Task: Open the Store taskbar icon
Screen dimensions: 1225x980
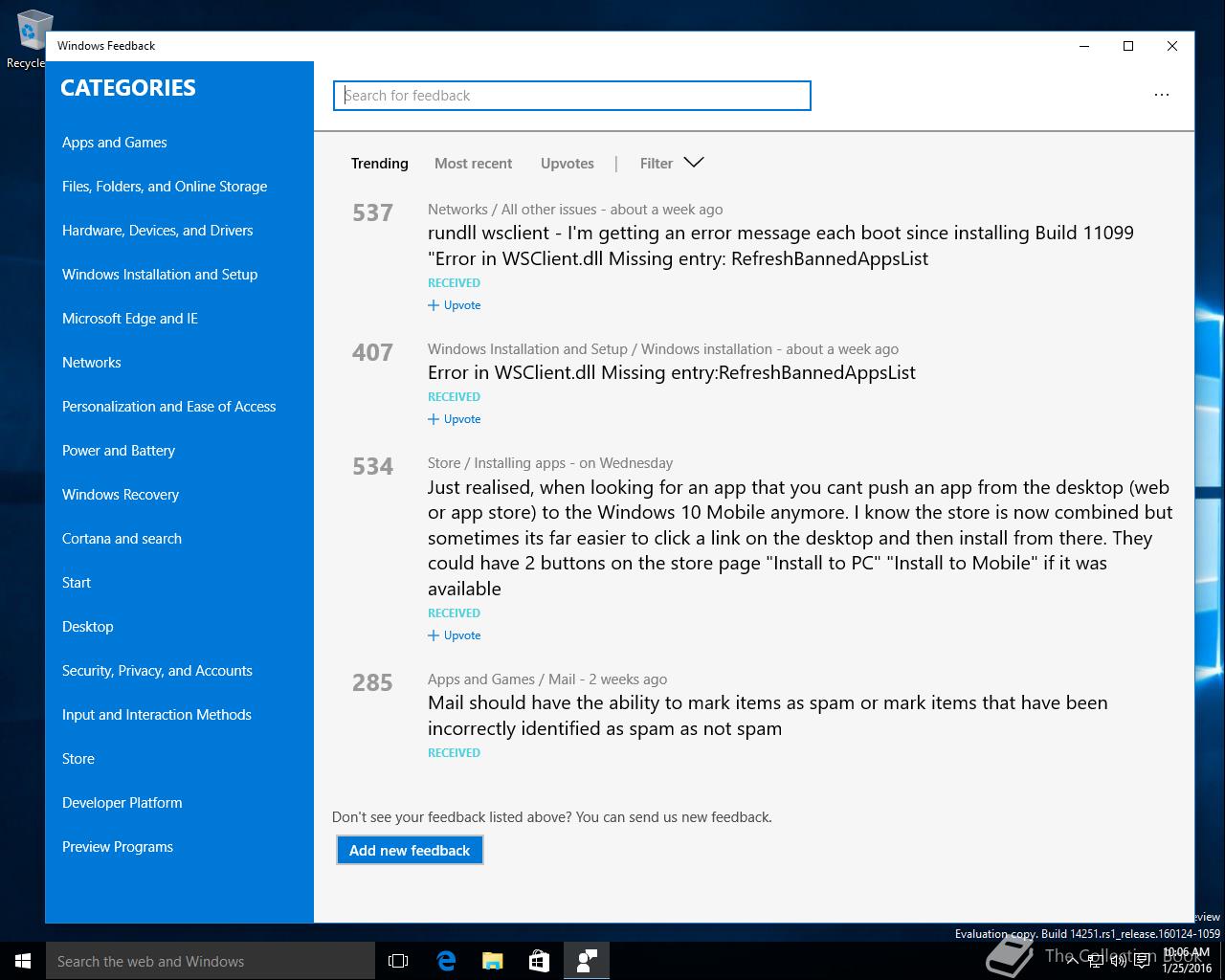Action: pos(540,961)
